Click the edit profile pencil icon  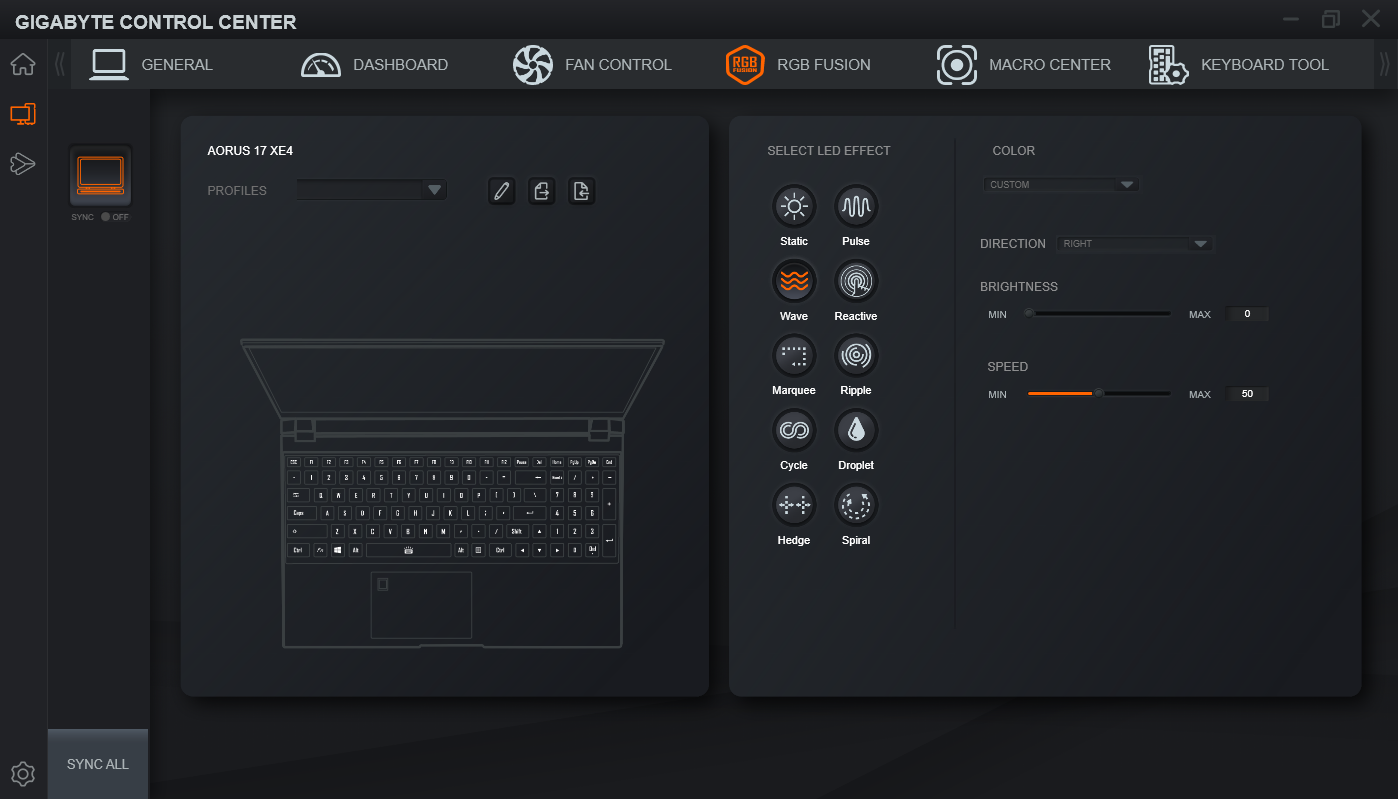pos(502,191)
